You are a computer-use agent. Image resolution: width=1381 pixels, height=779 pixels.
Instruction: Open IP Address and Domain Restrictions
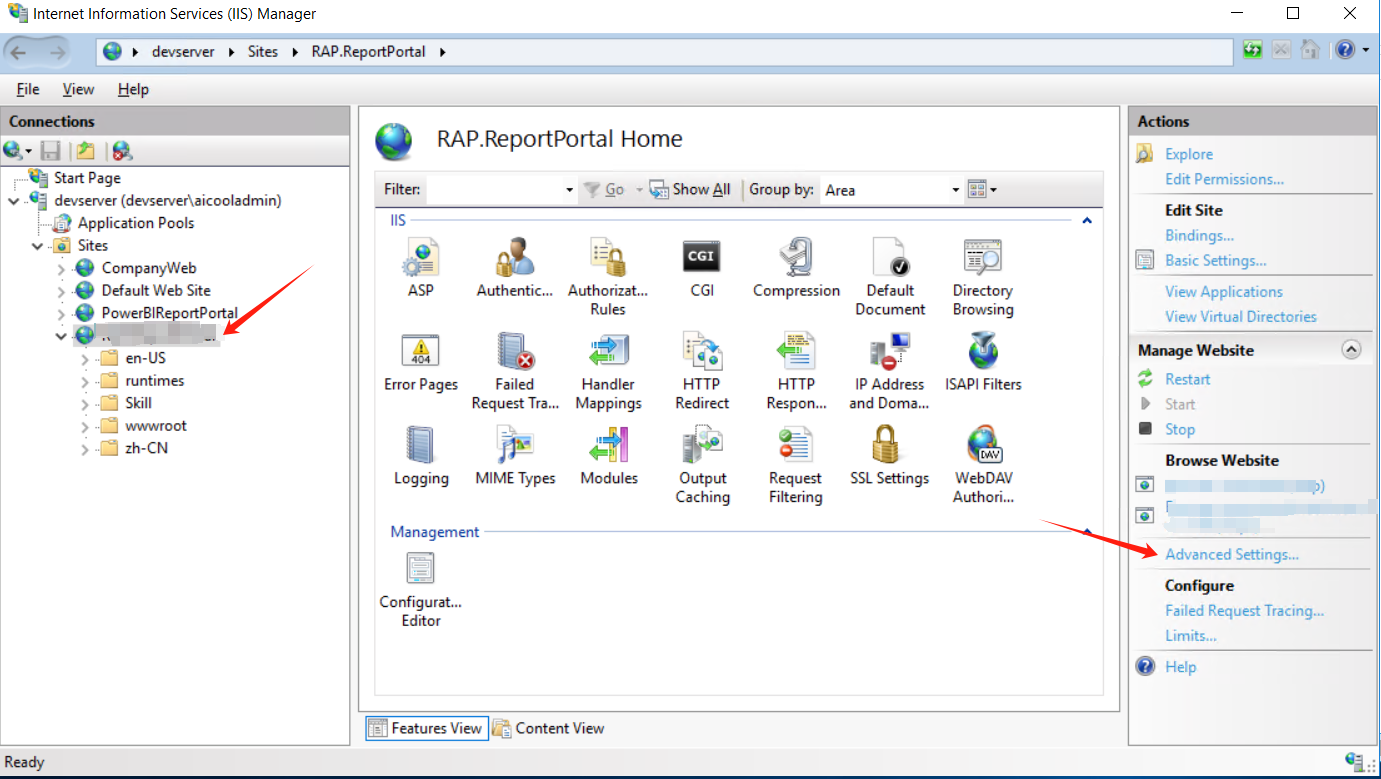[x=890, y=372]
